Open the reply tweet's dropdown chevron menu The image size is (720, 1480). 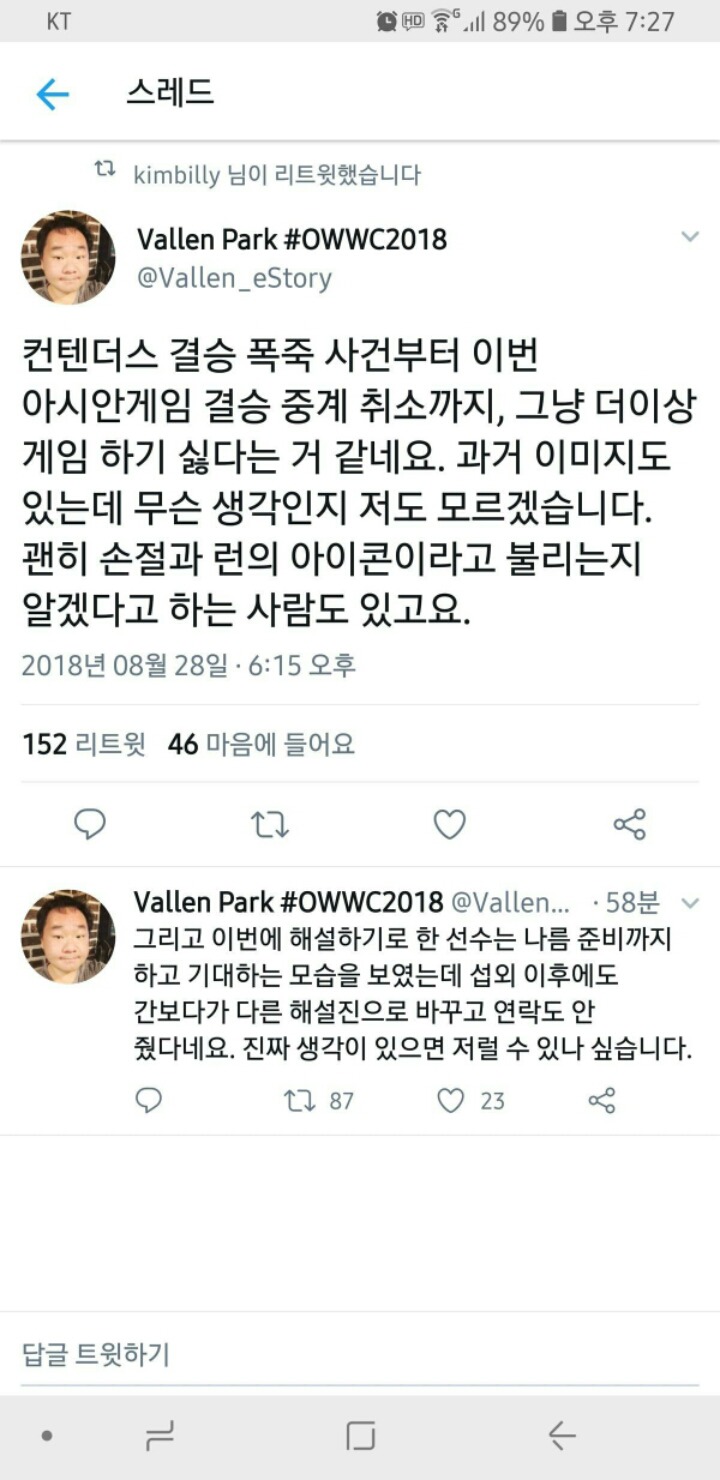690,903
